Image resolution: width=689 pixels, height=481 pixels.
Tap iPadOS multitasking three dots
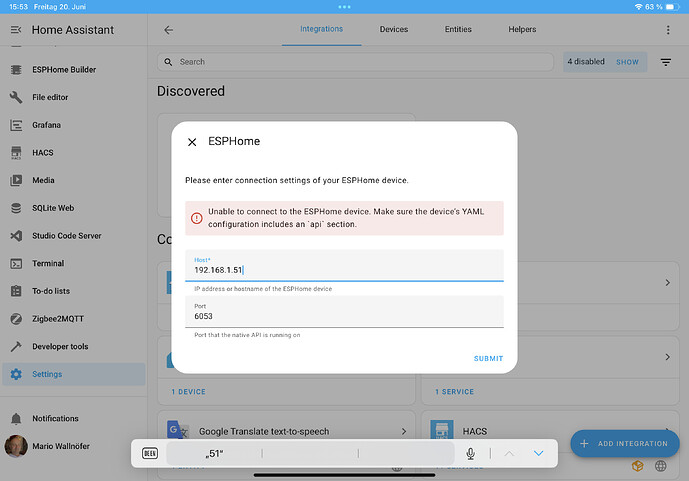344,7
